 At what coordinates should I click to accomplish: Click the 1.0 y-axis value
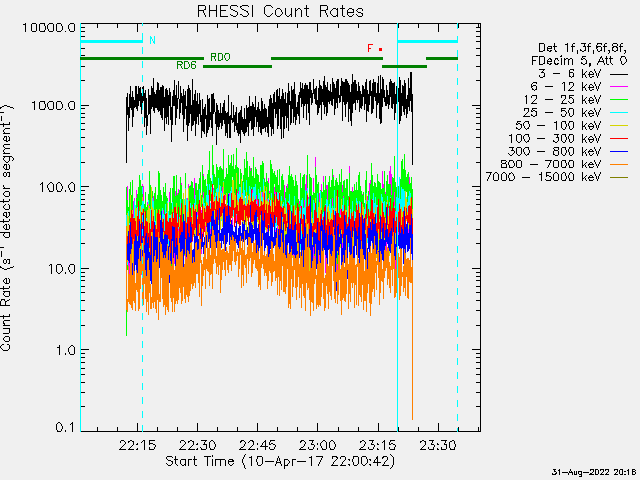click(66, 350)
